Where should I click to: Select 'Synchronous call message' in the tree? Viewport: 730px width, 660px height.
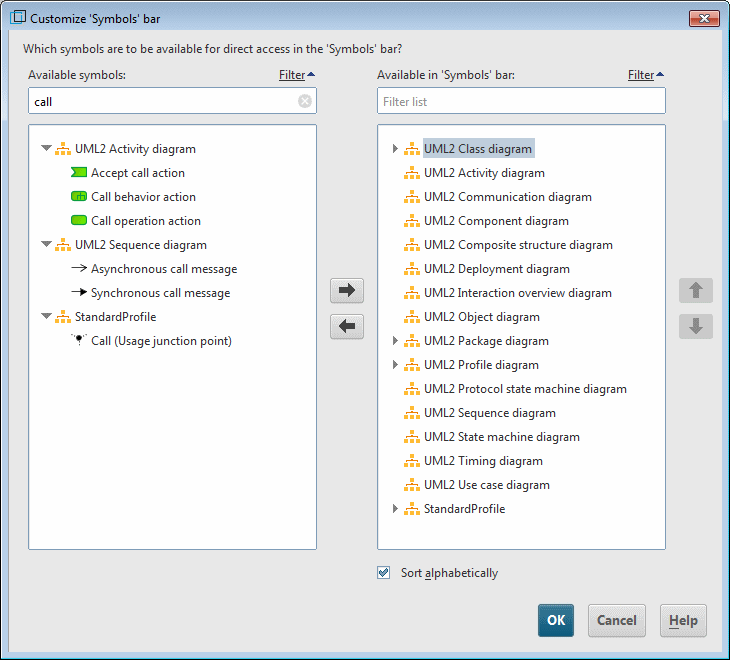click(x=161, y=293)
